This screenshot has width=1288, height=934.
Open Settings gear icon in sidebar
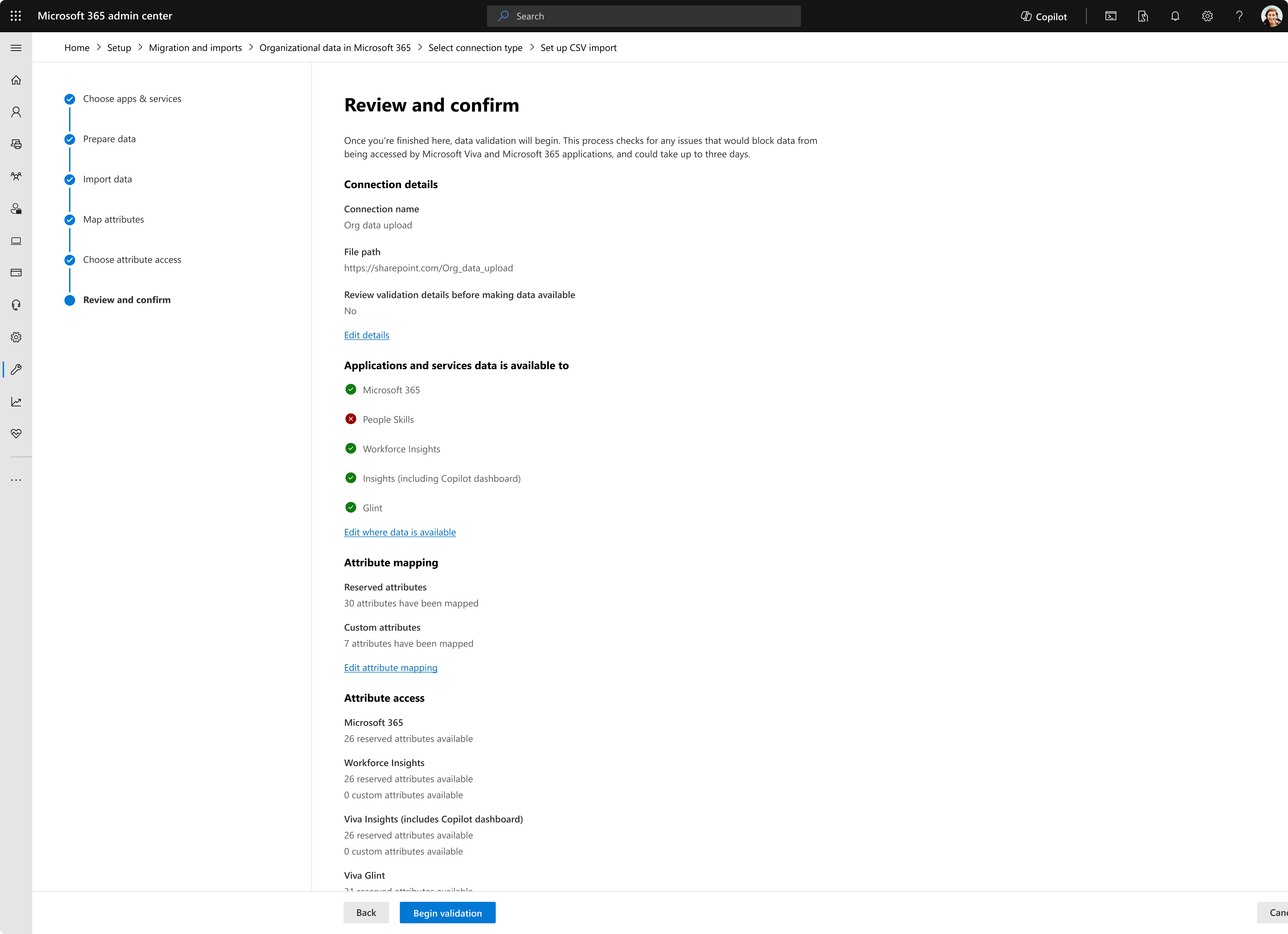pos(16,337)
